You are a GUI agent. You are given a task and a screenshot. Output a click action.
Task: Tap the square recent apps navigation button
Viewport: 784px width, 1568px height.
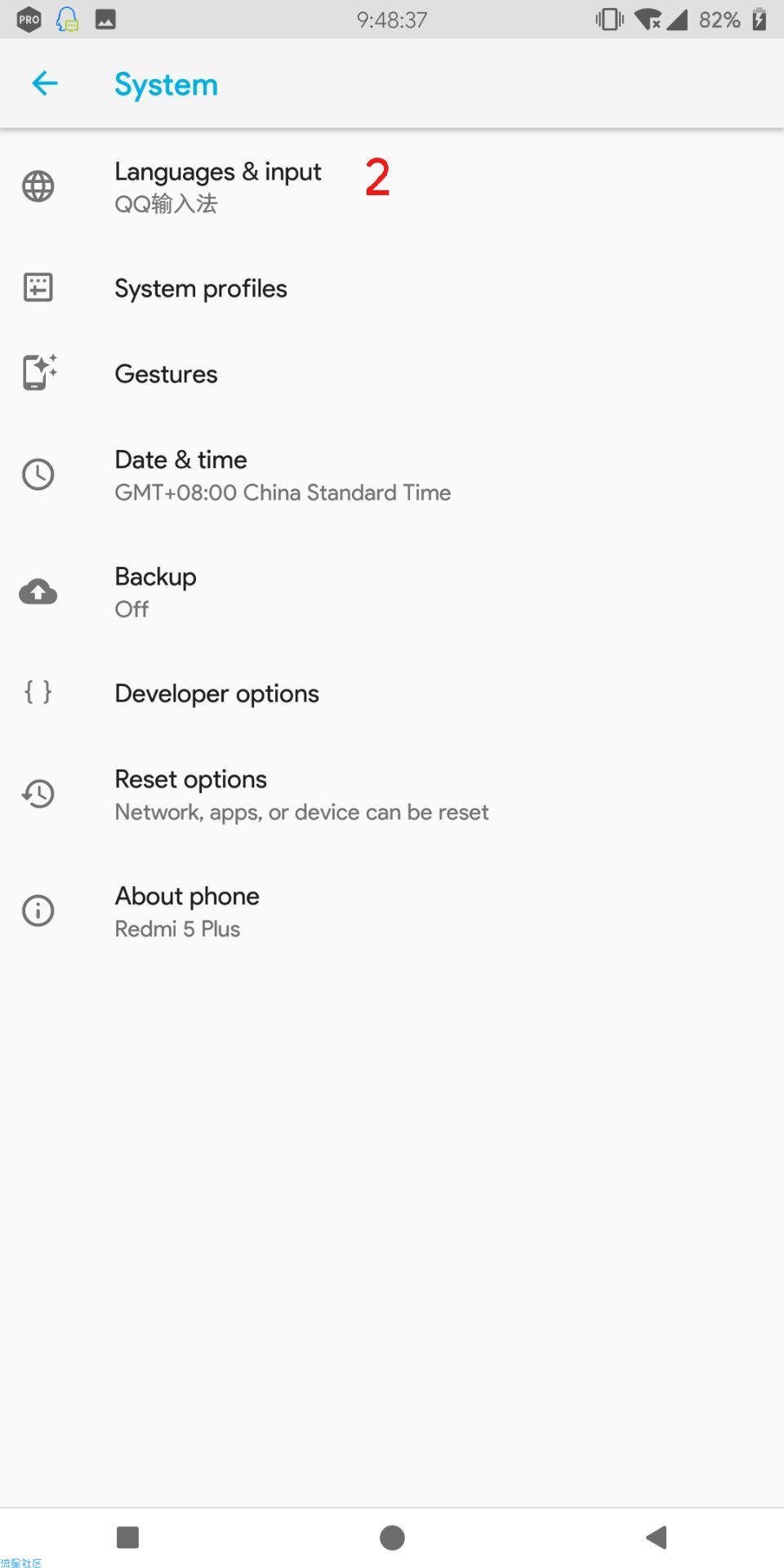(128, 1537)
